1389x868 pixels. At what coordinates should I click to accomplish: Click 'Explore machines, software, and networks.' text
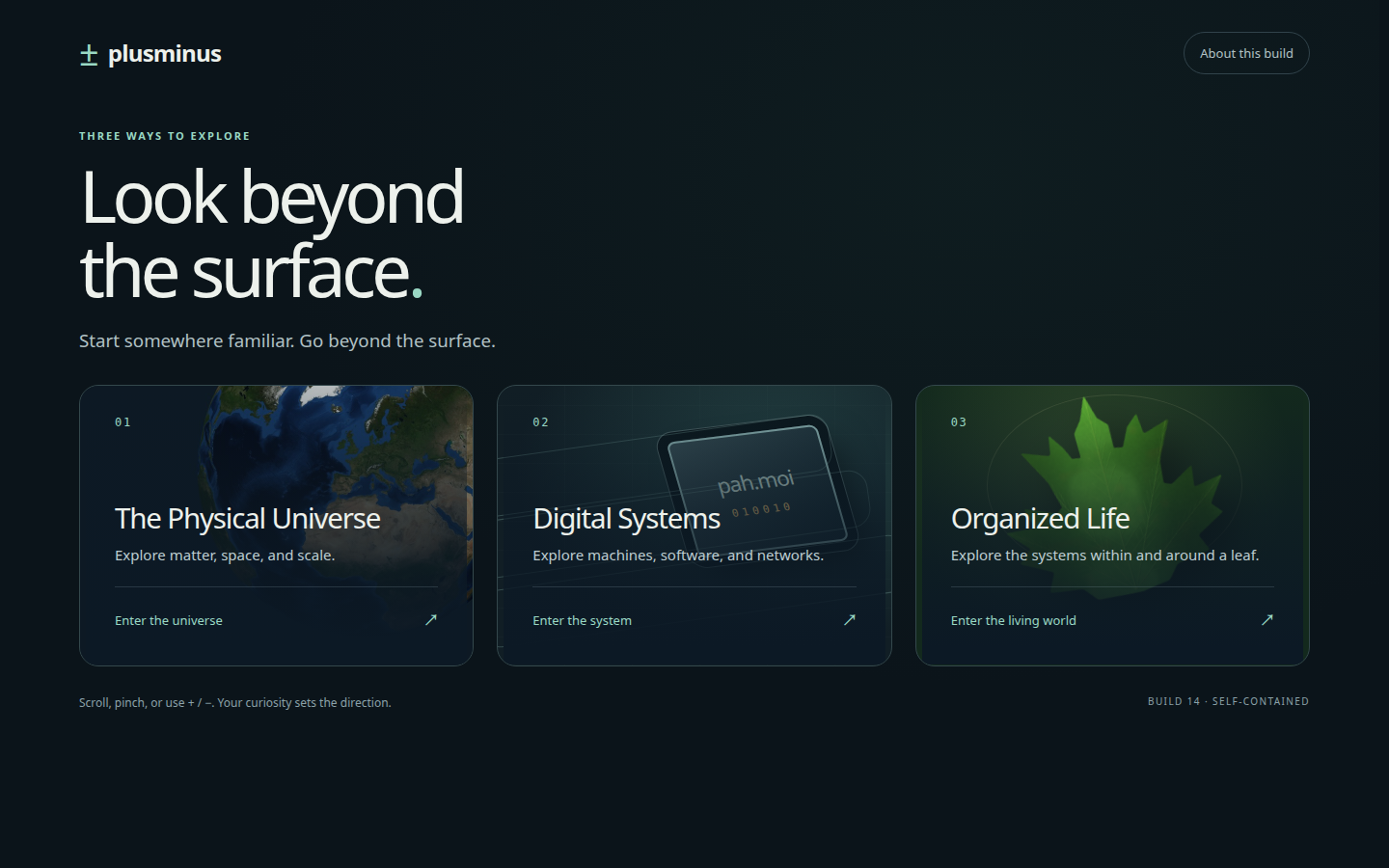pyautogui.click(x=678, y=556)
